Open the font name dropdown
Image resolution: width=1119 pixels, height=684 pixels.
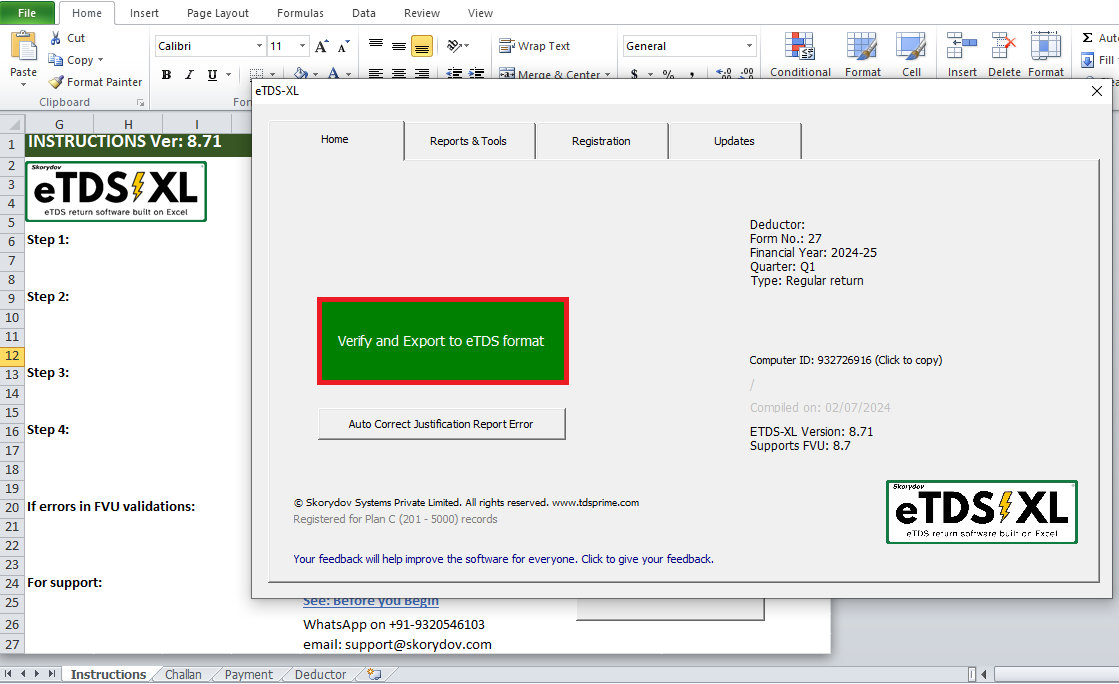pyautogui.click(x=259, y=46)
